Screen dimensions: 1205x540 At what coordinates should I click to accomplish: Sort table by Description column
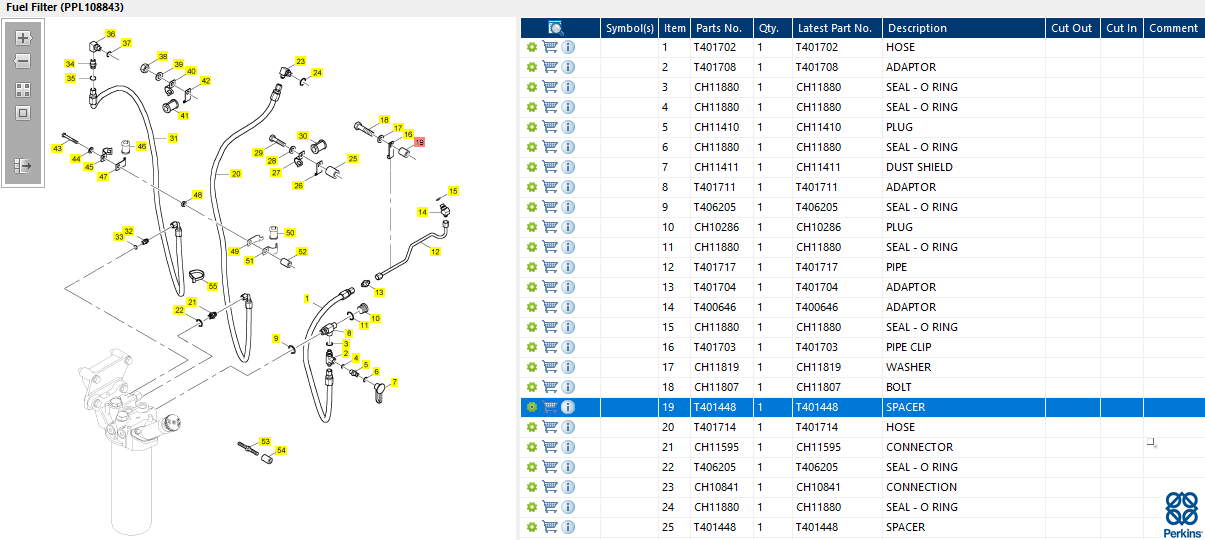click(917, 28)
